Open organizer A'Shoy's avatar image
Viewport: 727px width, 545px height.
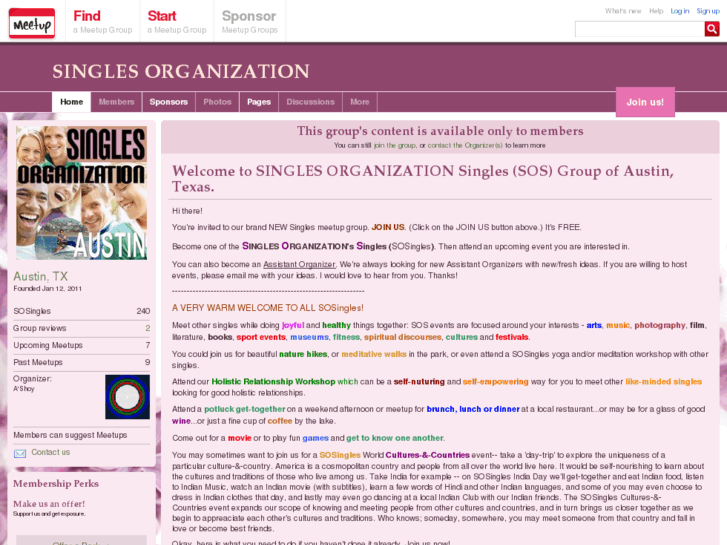coord(128,397)
